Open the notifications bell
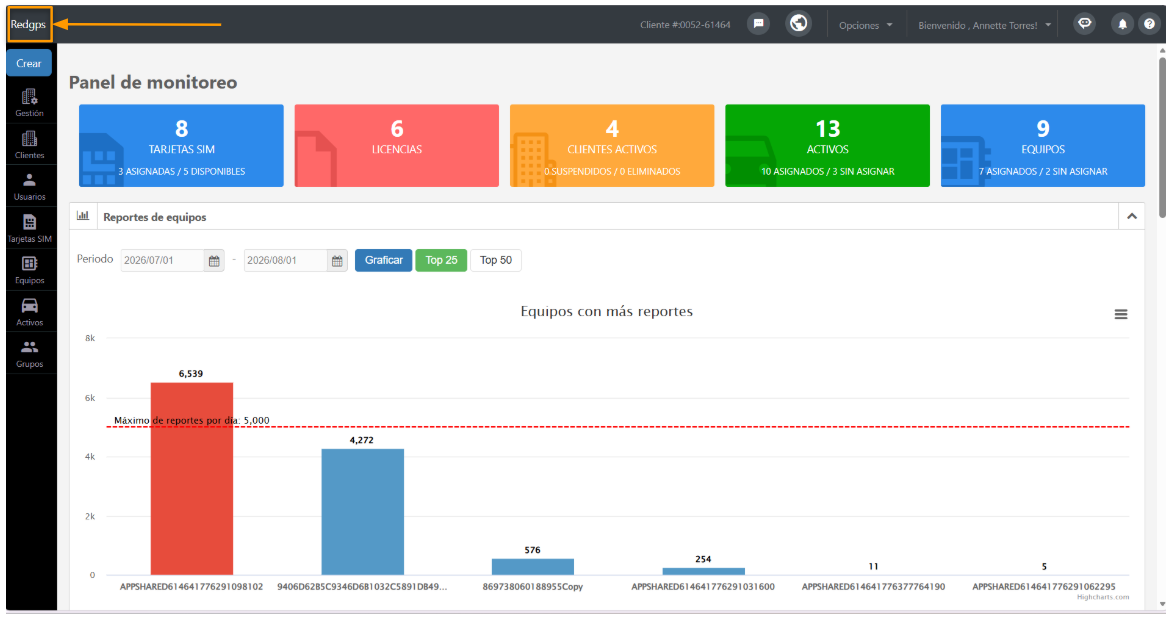Screen dimensions: 1171x618 1122,25
